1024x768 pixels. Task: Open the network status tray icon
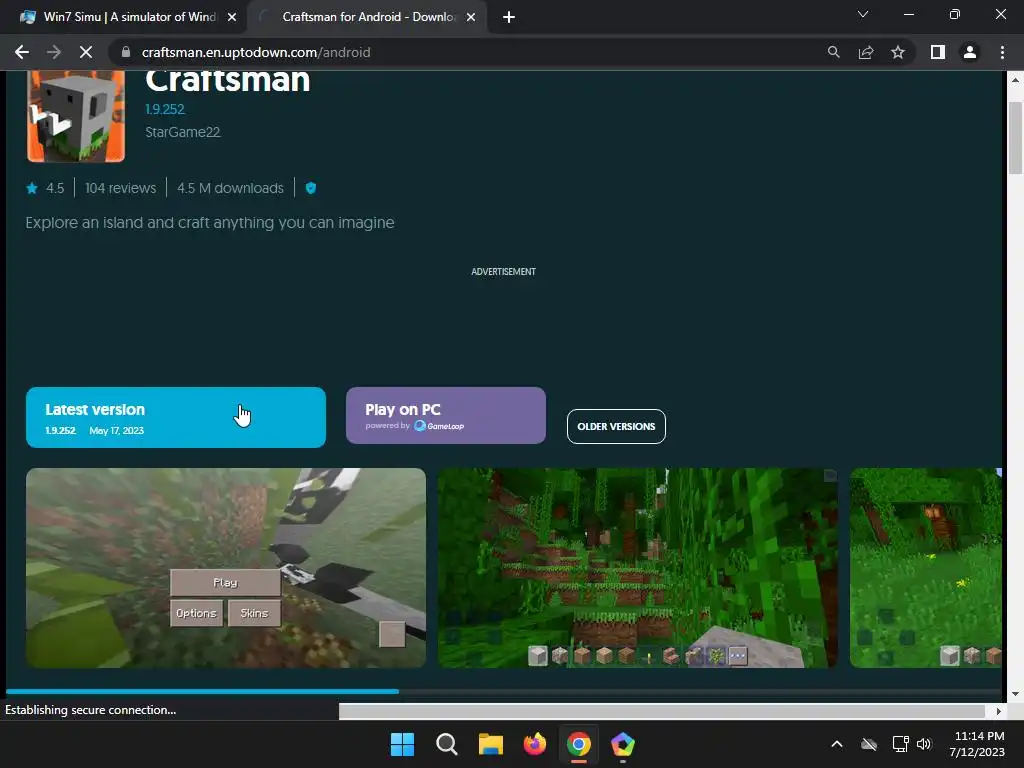click(901, 744)
